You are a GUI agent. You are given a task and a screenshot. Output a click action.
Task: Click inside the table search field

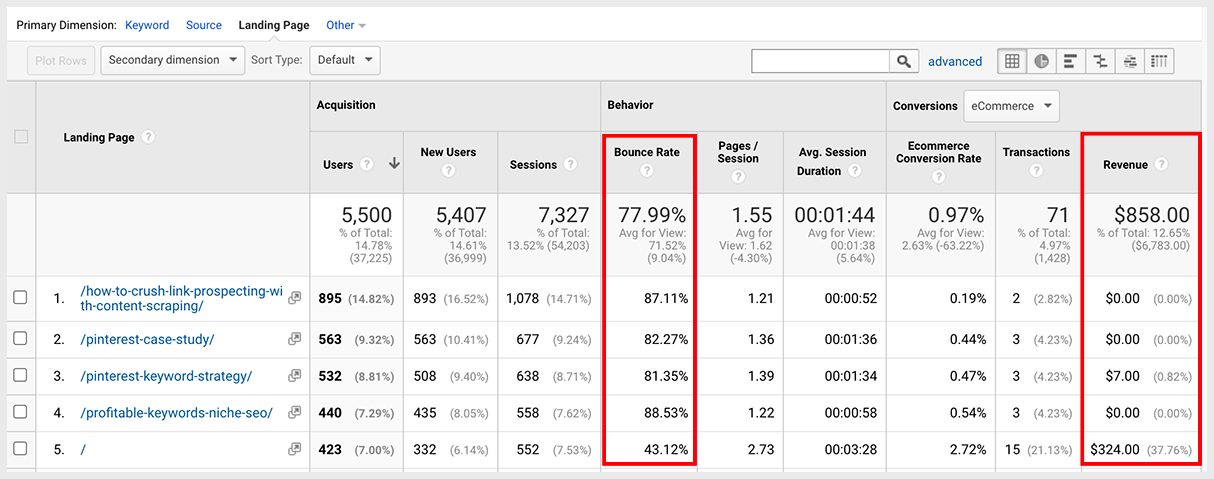820,61
